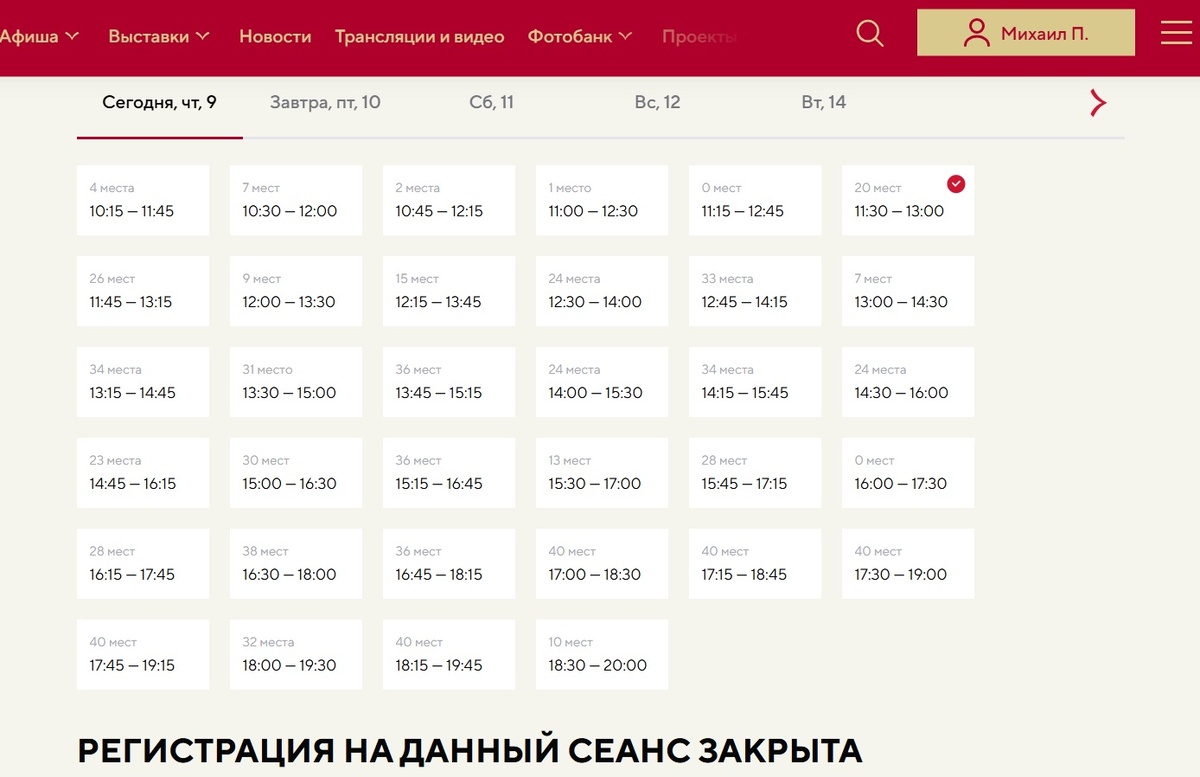Open the hamburger menu
Viewport: 1200px width, 777px height.
point(1175,30)
